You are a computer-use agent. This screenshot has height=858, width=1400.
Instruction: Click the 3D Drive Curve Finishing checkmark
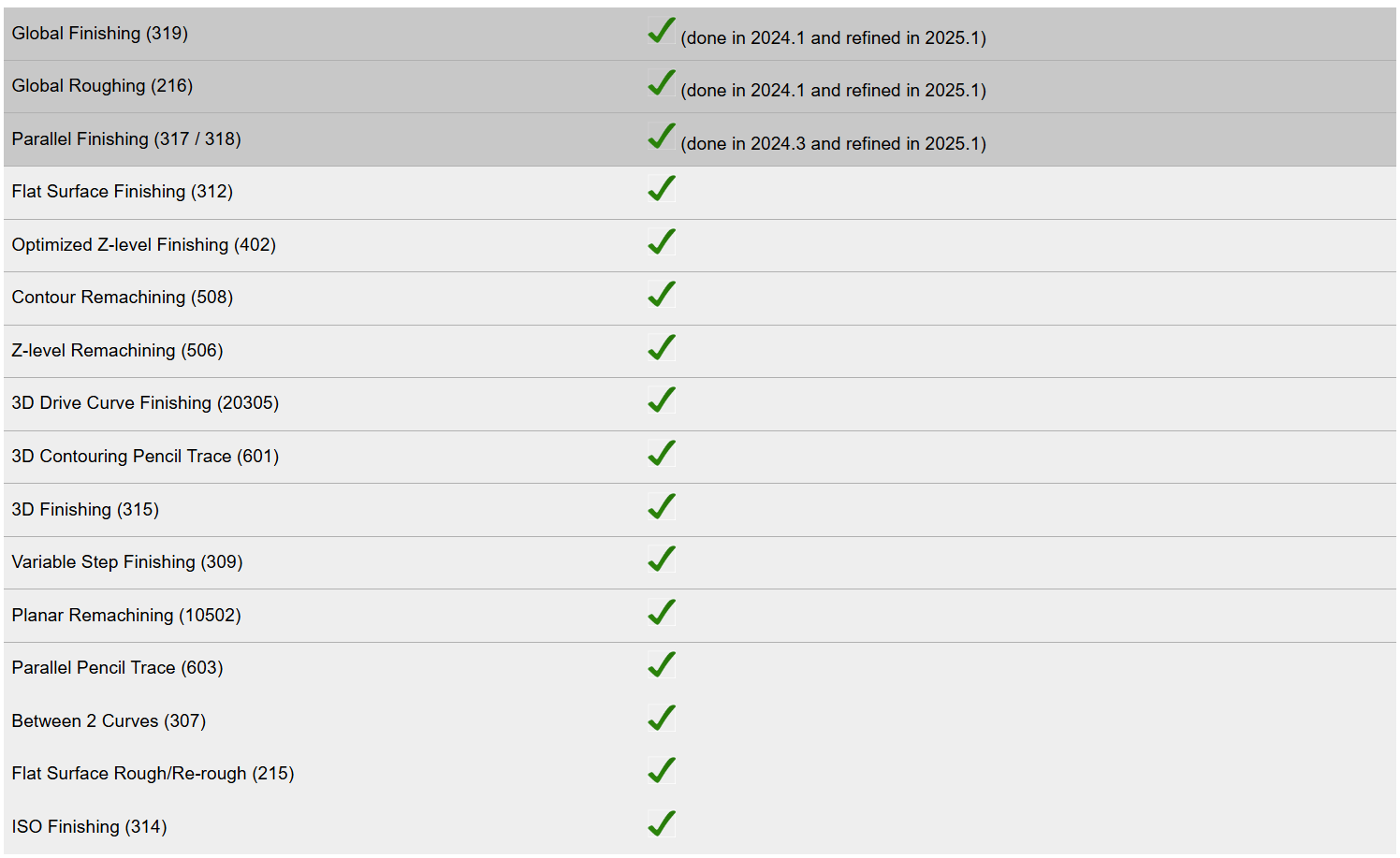click(662, 400)
